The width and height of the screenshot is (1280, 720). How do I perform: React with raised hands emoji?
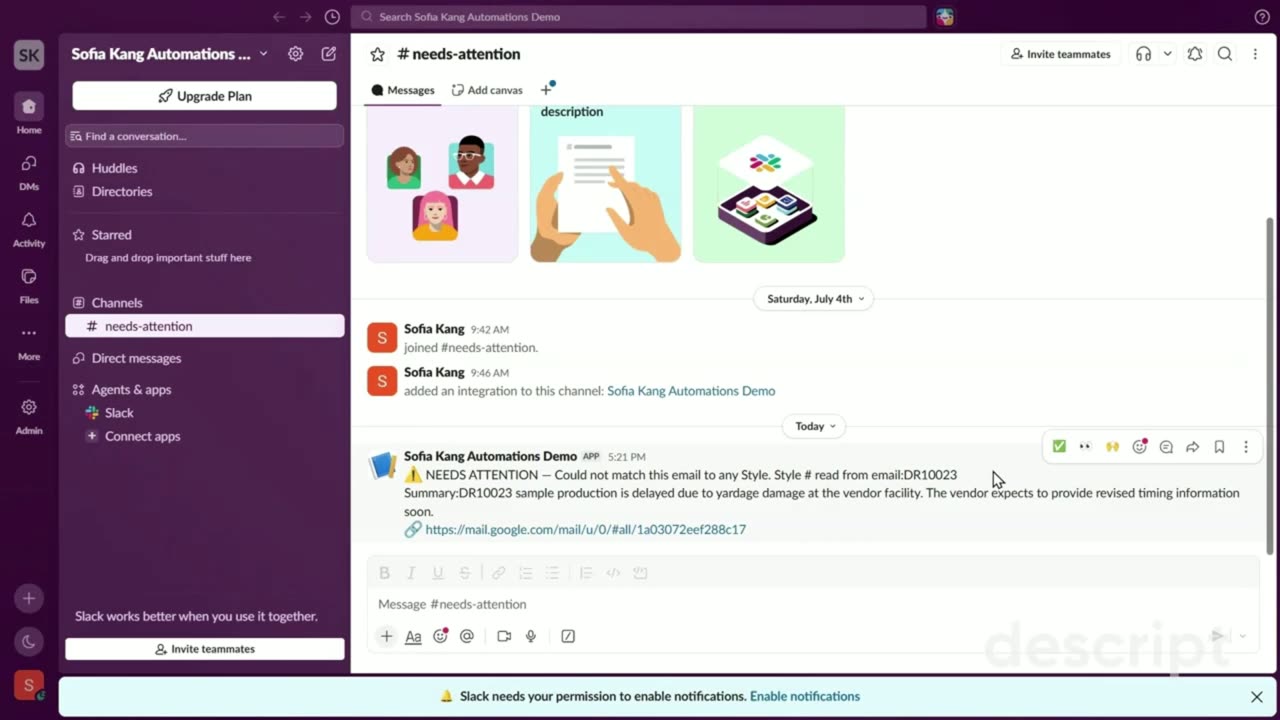pos(1112,447)
